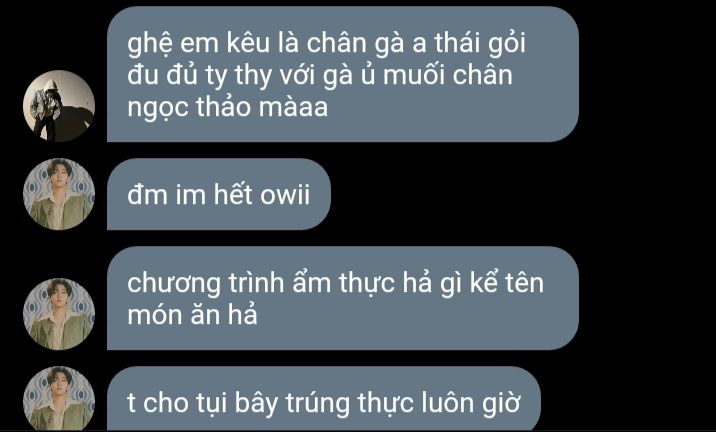Click the word 'owii' in second message
Viewport: 716px width, 432px height.
pos(285,195)
